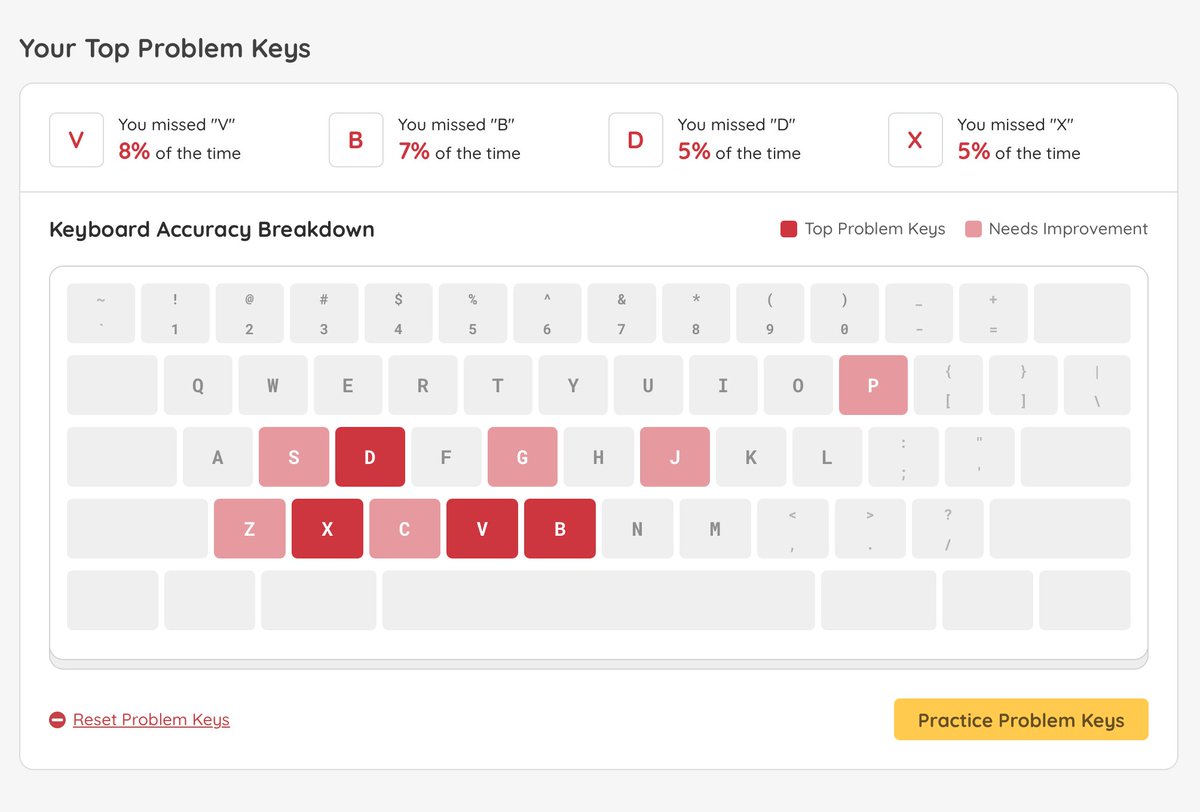Click the 3 / hash key
The height and width of the screenshot is (812, 1200).
pos(324,313)
